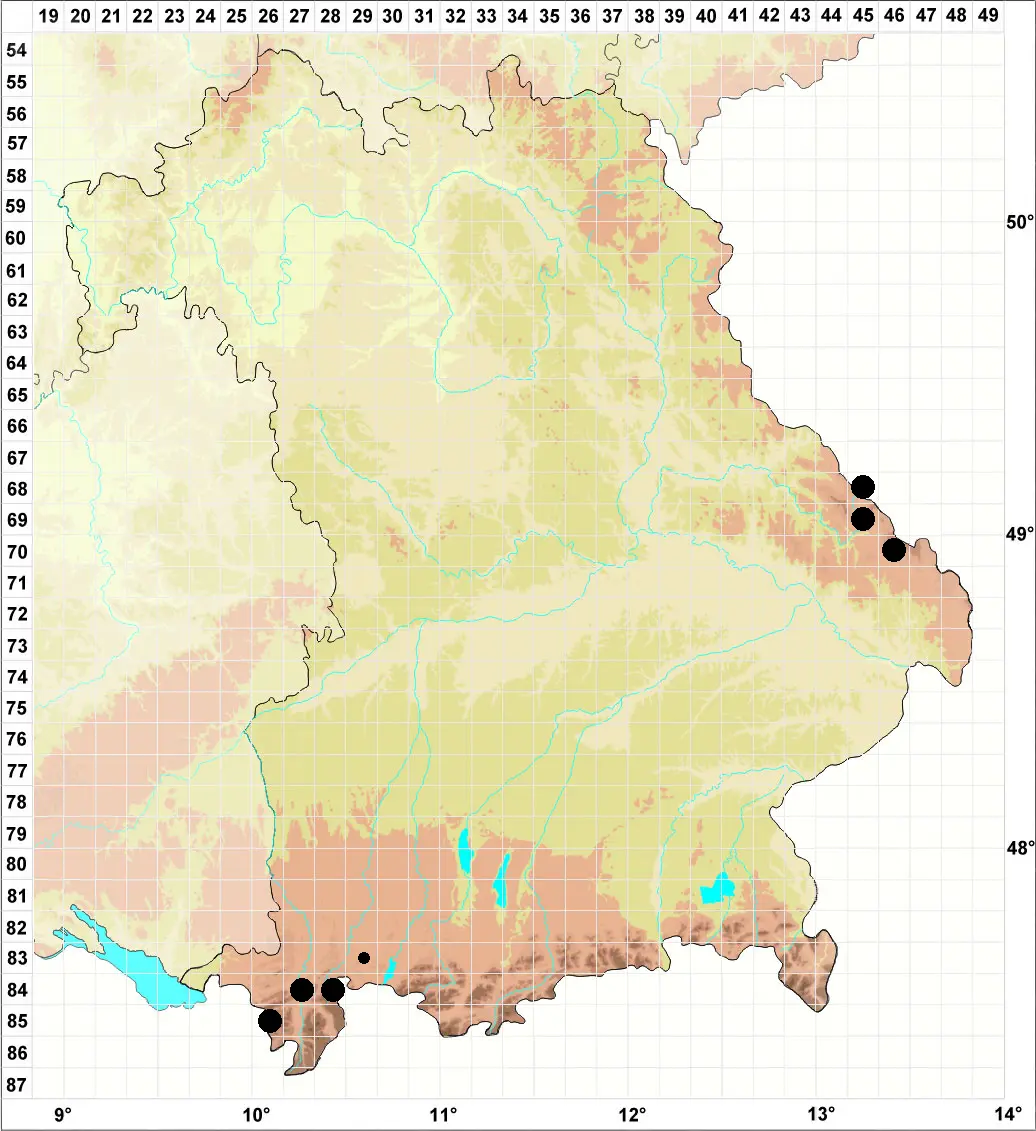Click the 13° longitude label
Viewport: 1036px width, 1131px height.
[820, 1114]
